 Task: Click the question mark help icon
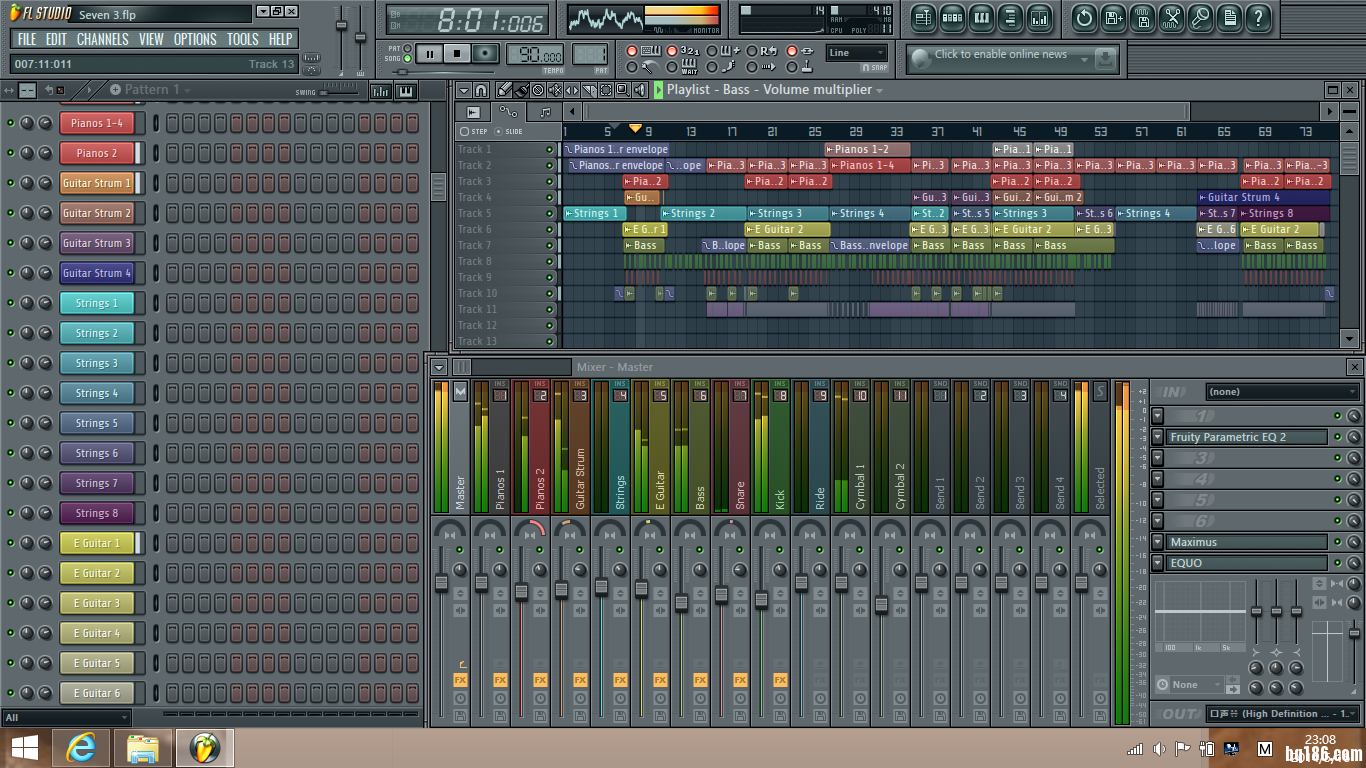click(1258, 17)
